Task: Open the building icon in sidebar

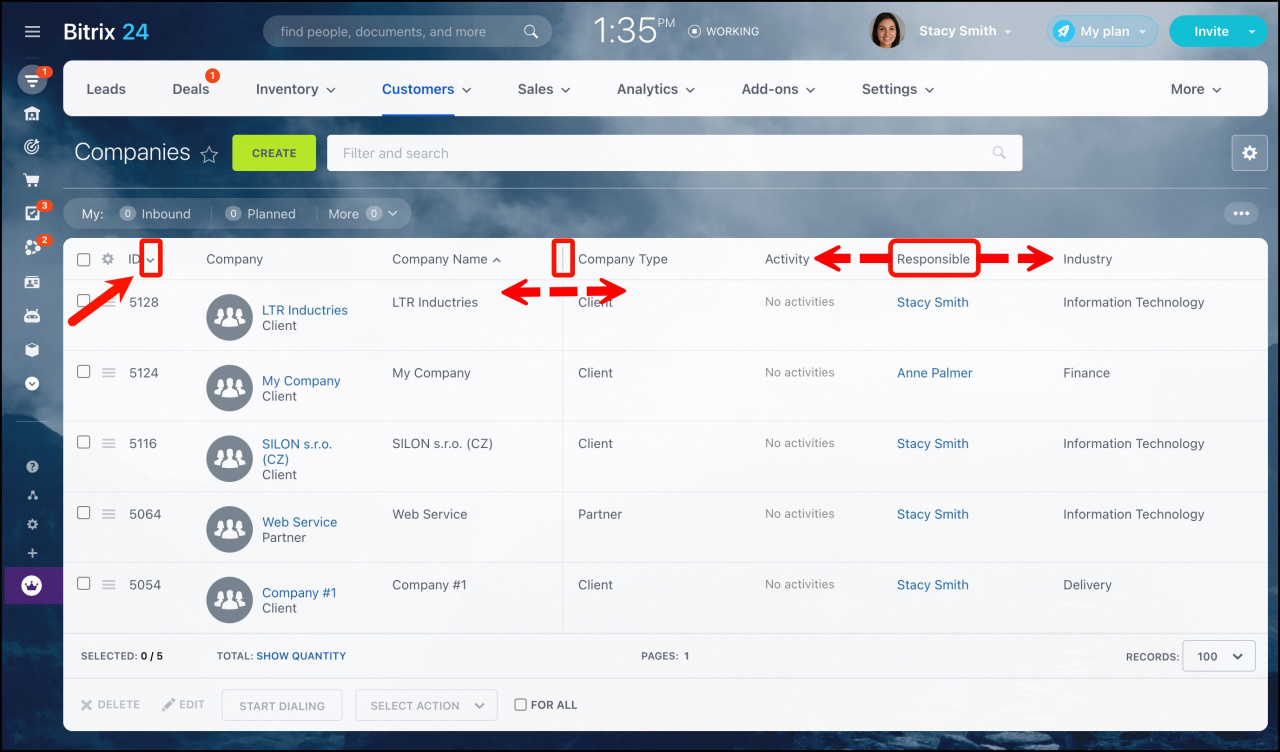Action: tap(32, 113)
